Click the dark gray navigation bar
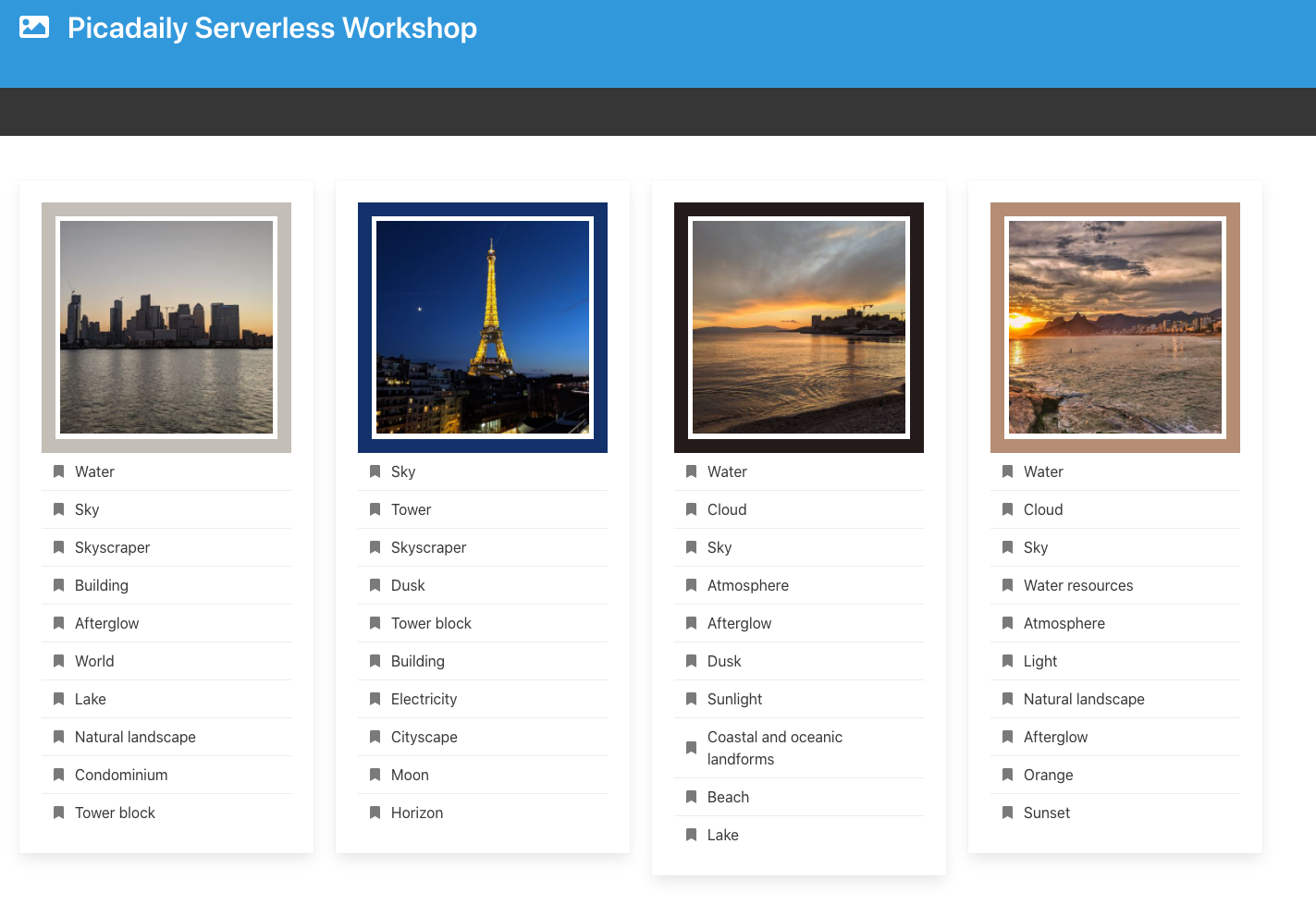The height and width of the screenshot is (917, 1316). tap(658, 112)
